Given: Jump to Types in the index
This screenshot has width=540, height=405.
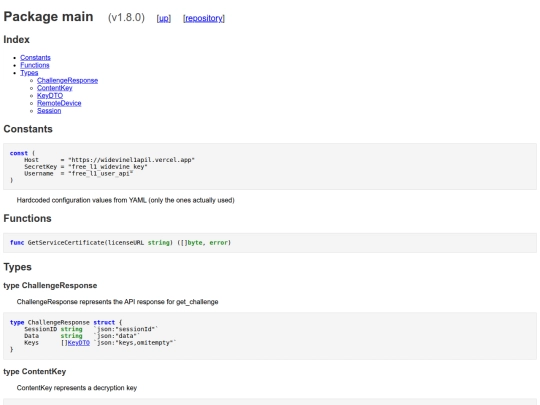Looking at the screenshot, I should 29,73.
